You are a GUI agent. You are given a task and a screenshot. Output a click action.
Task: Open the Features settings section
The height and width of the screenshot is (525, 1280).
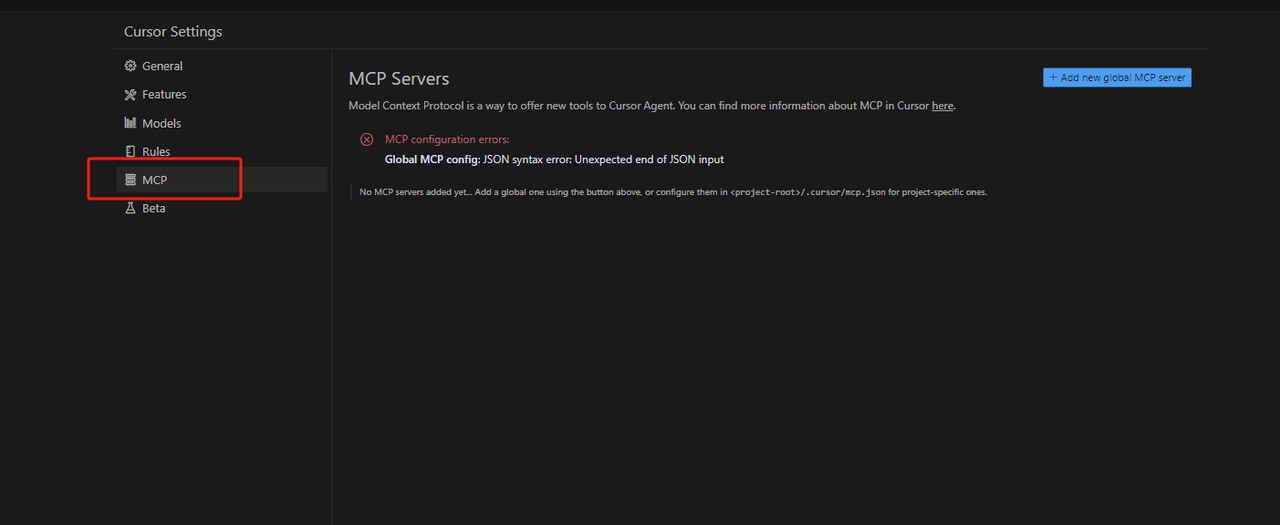(222, 94)
